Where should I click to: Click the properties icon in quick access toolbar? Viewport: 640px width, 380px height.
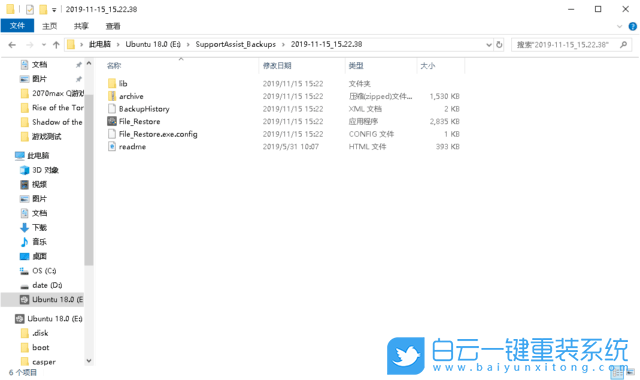point(29,9)
